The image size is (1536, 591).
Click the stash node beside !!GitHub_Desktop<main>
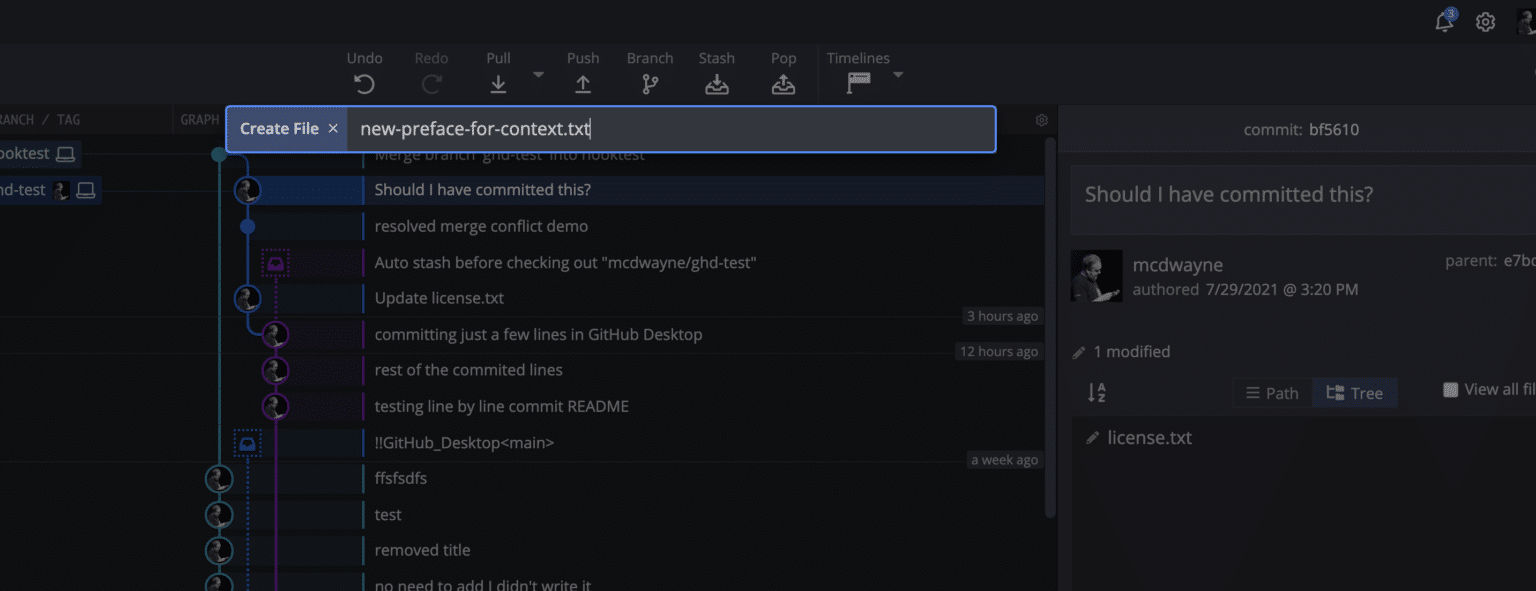tap(247, 442)
